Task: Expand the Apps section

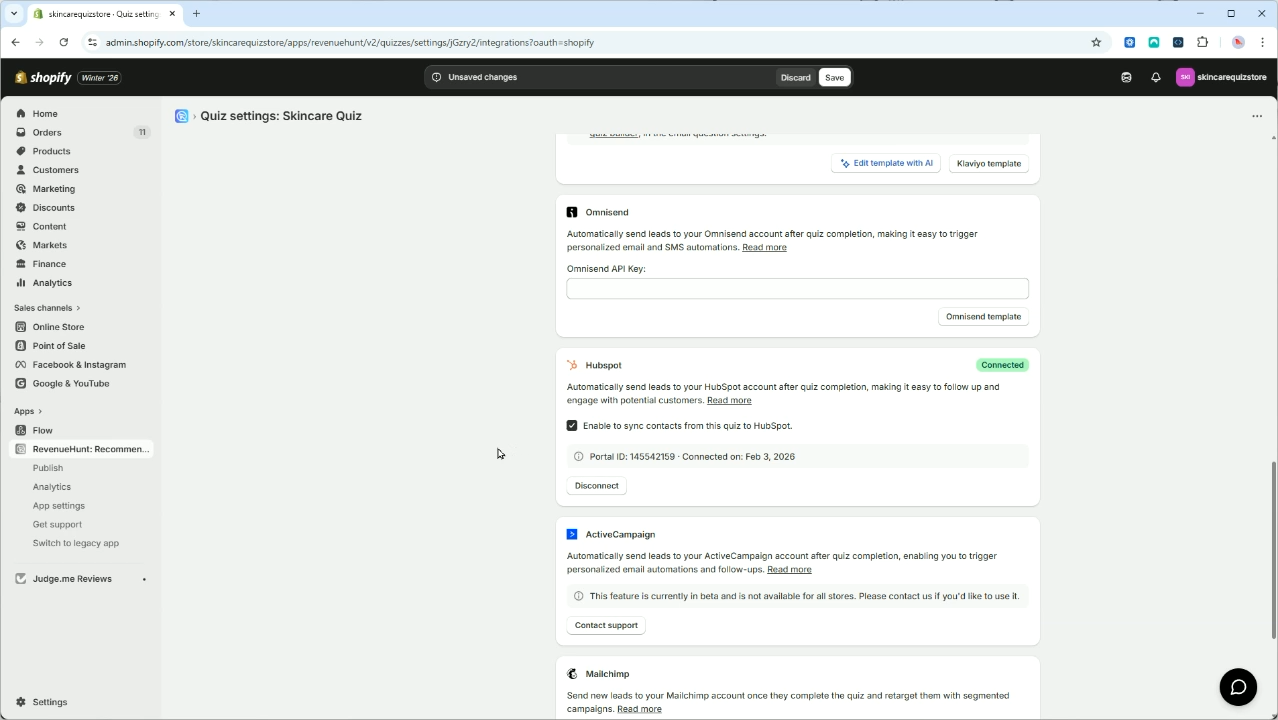Action: (27, 410)
